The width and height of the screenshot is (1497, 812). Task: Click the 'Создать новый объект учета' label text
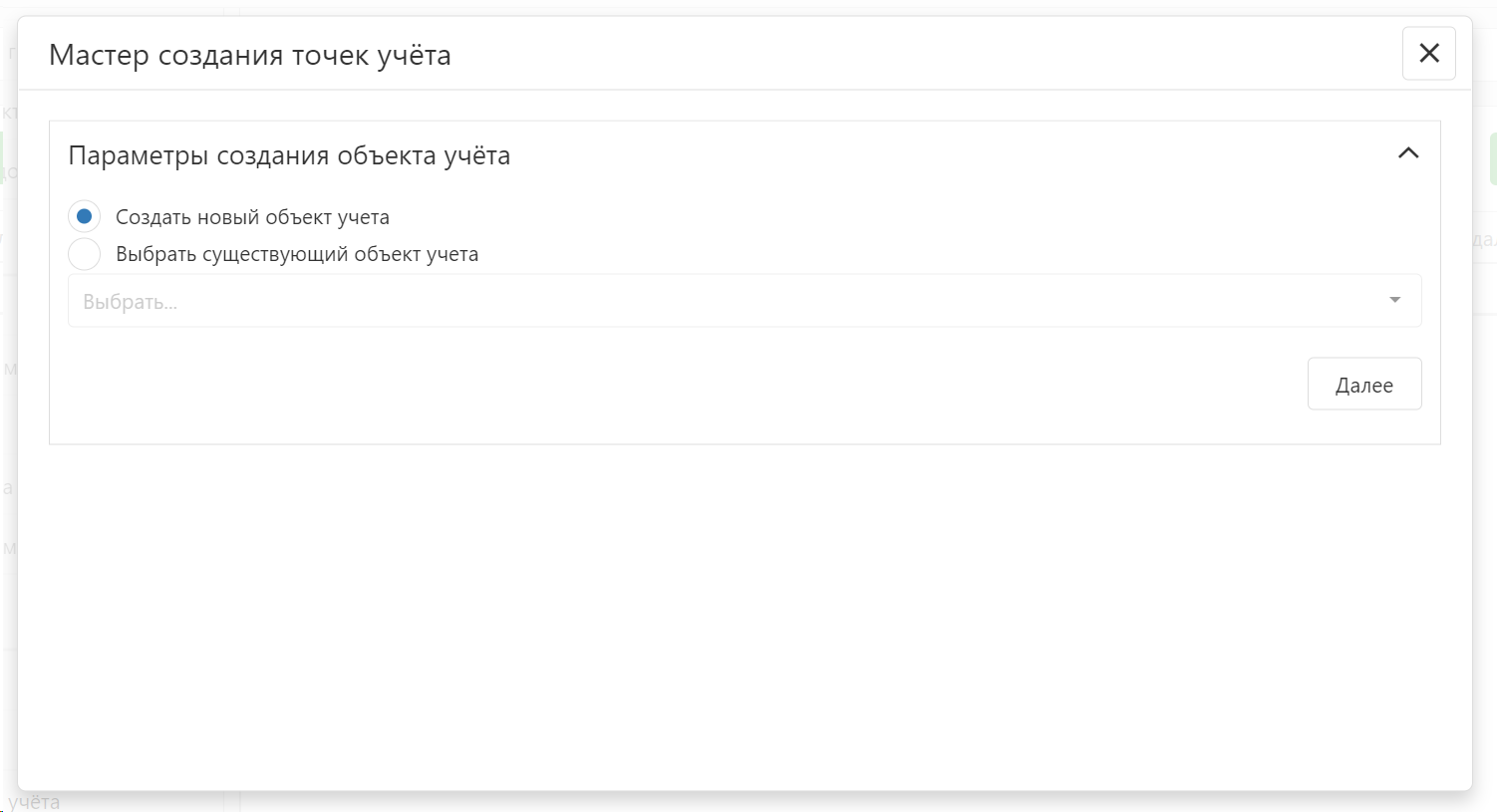point(252,217)
